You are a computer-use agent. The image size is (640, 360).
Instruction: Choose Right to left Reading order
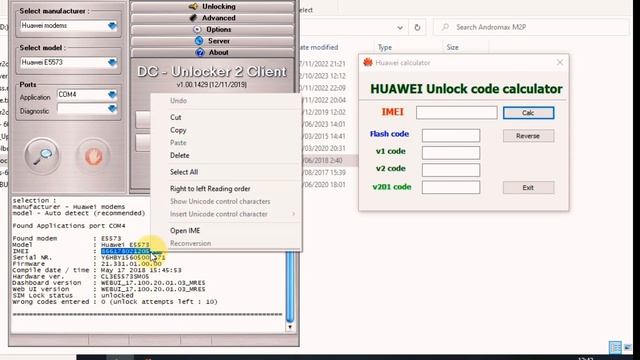210,189
